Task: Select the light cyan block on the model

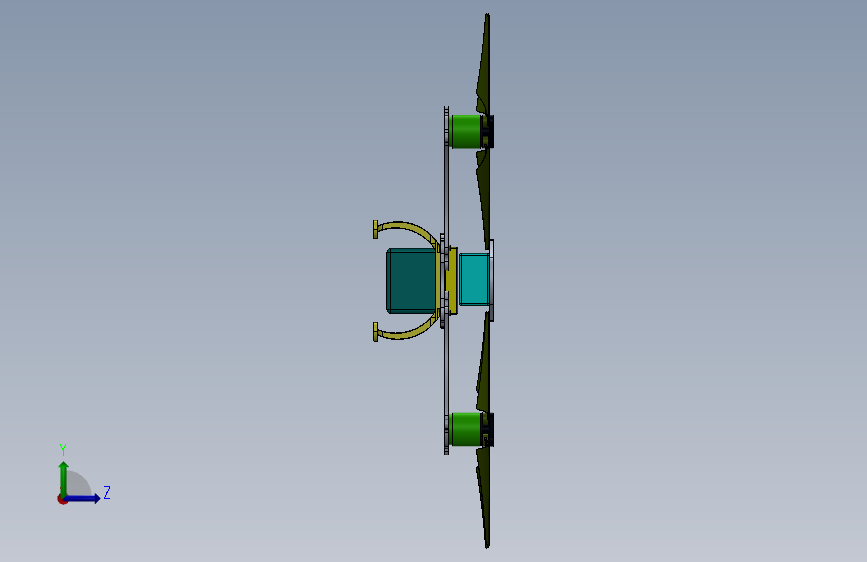Action: click(x=474, y=279)
